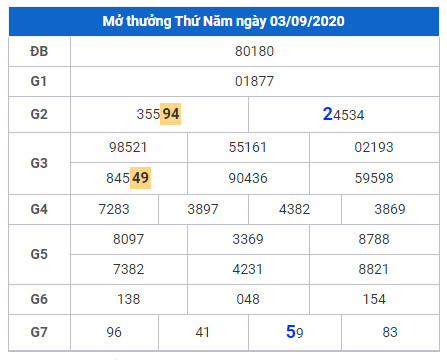Select G3 result 55161
447x360 pixels.
248,147
